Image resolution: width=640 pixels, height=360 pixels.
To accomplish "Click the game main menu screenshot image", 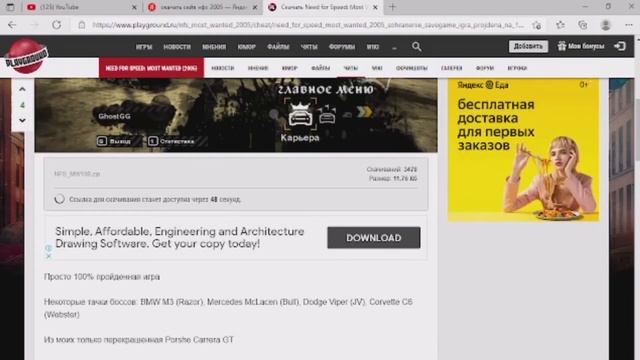I will coord(236,116).
